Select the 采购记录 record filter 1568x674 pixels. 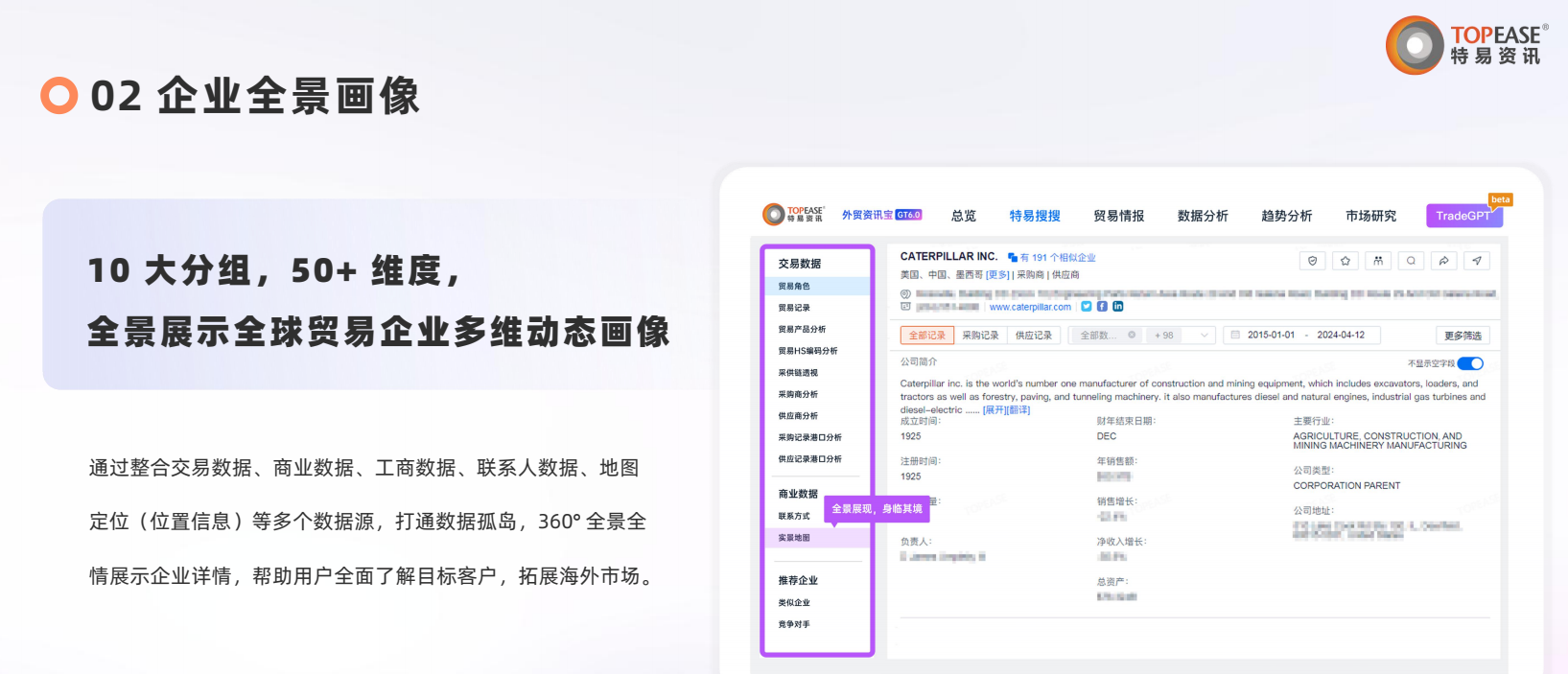tap(980, 336)
